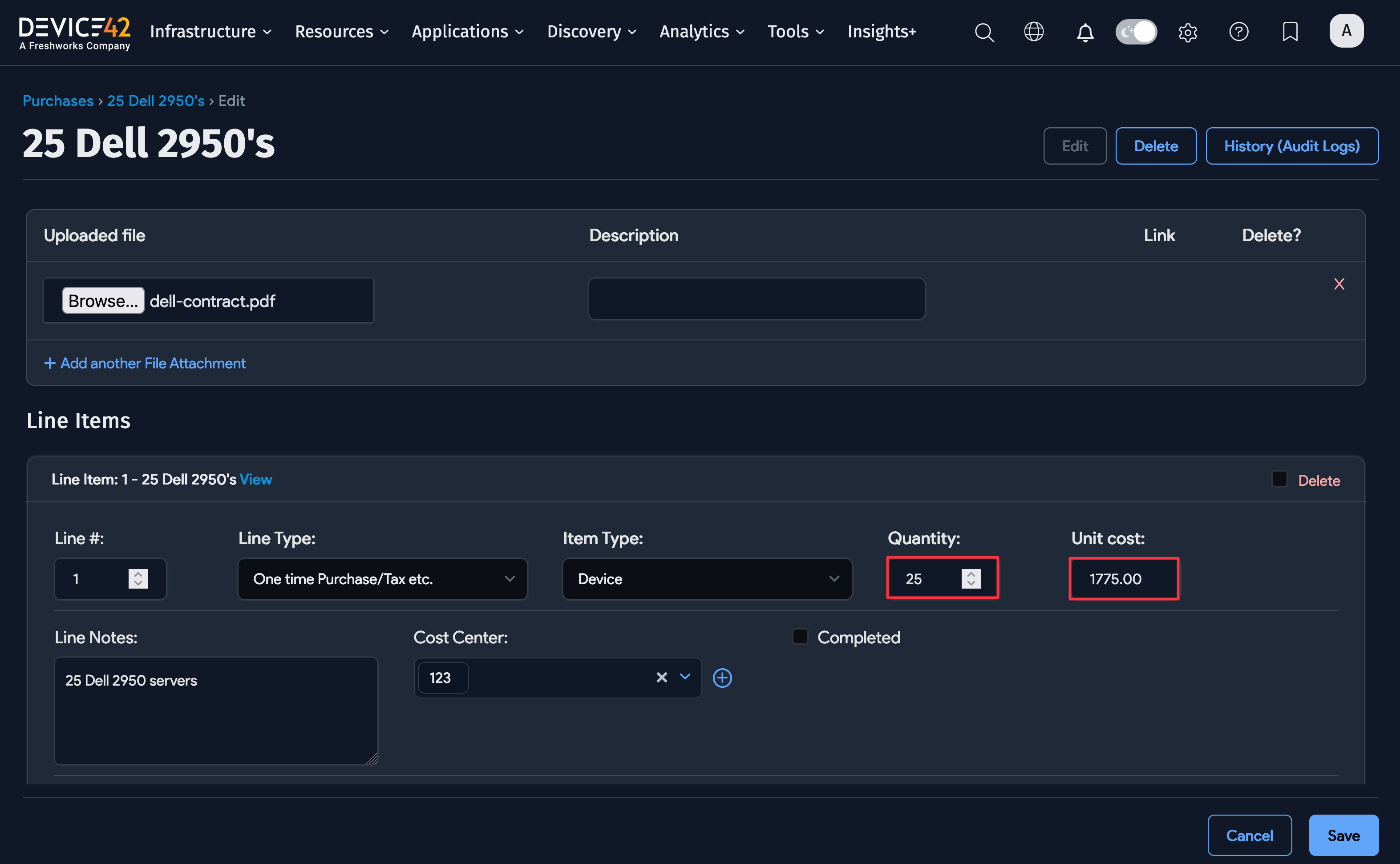Image resolution: width=1400 pixels, height=864 pixels.
Task: Open the Item Type Device dropdown
Action: coord(707,579)
